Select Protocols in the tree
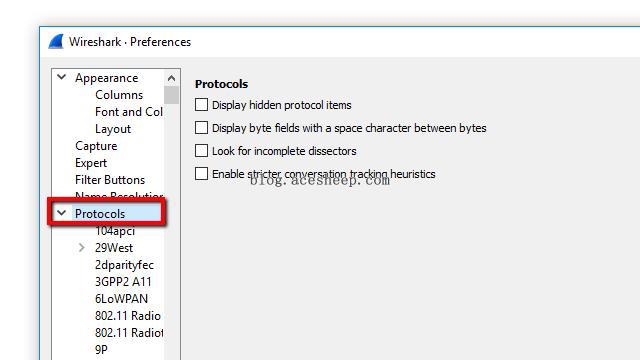Screen dimensions: 640x360 tap(100, 213)
